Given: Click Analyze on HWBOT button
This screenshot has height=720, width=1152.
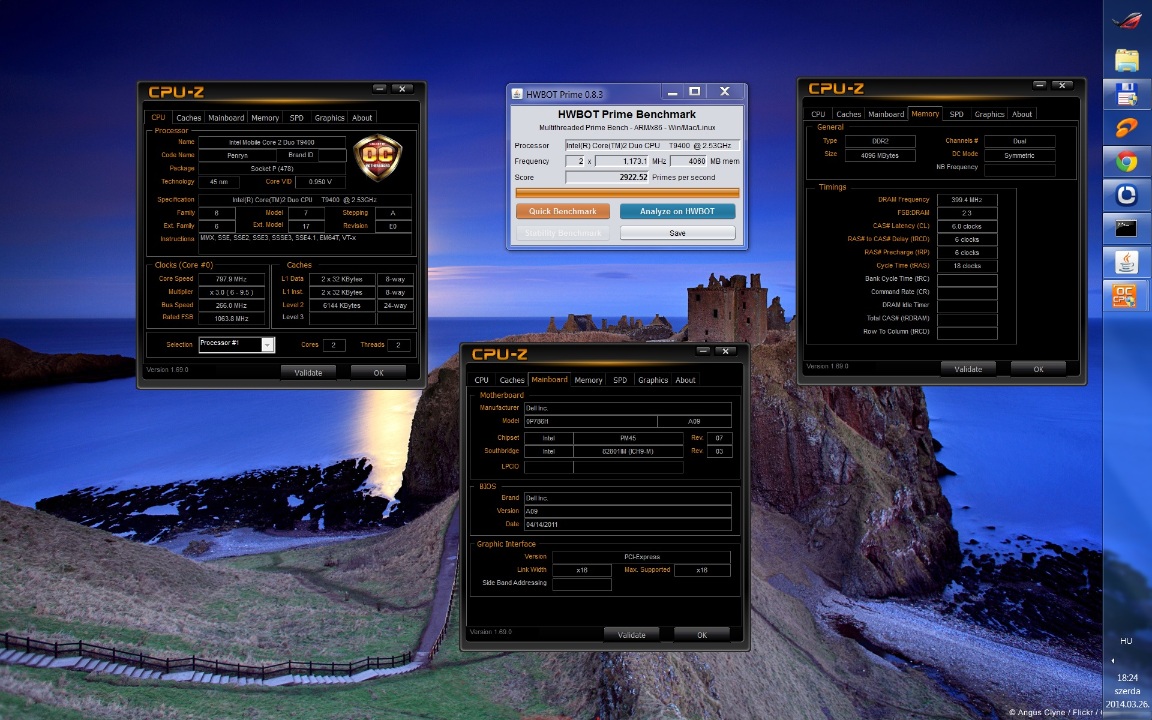Looking at the screenshot, I should click(x=677, y=211).
